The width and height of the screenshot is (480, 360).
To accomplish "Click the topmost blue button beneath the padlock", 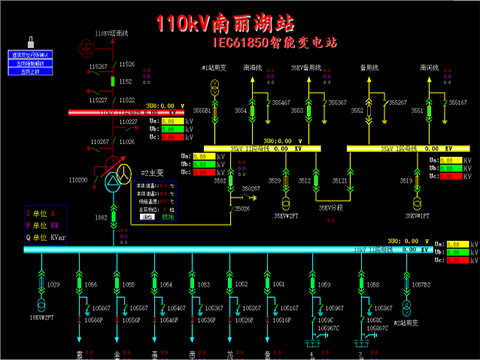I will [x=30, y=55].
